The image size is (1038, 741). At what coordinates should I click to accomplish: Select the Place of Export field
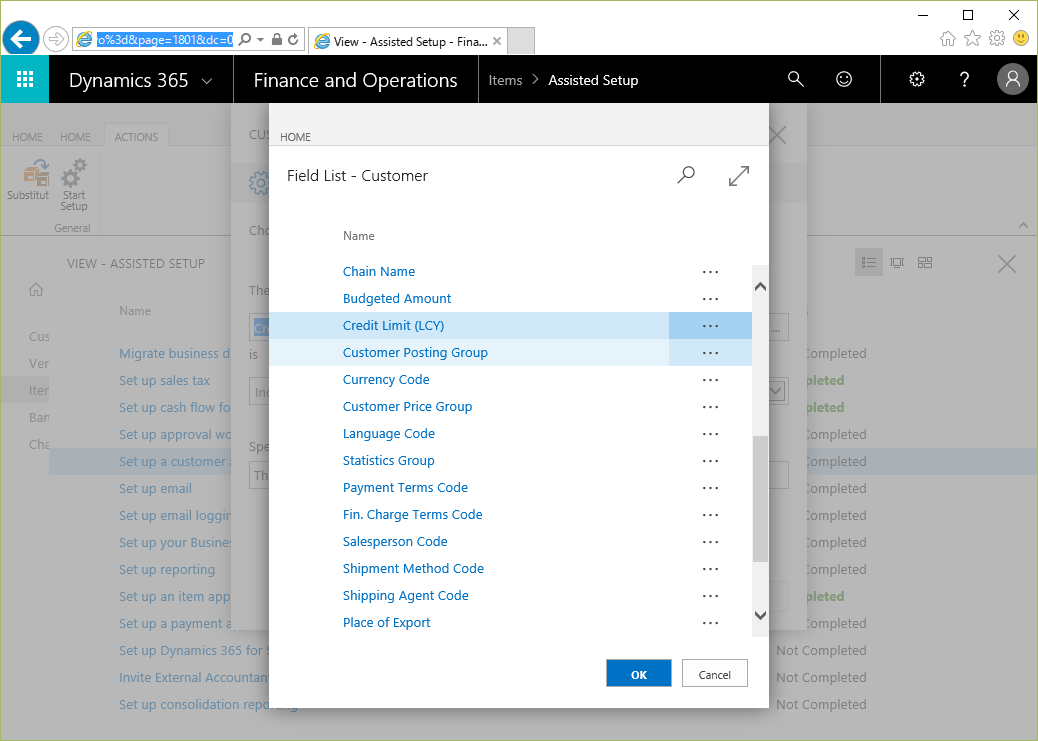coord(387,622)
